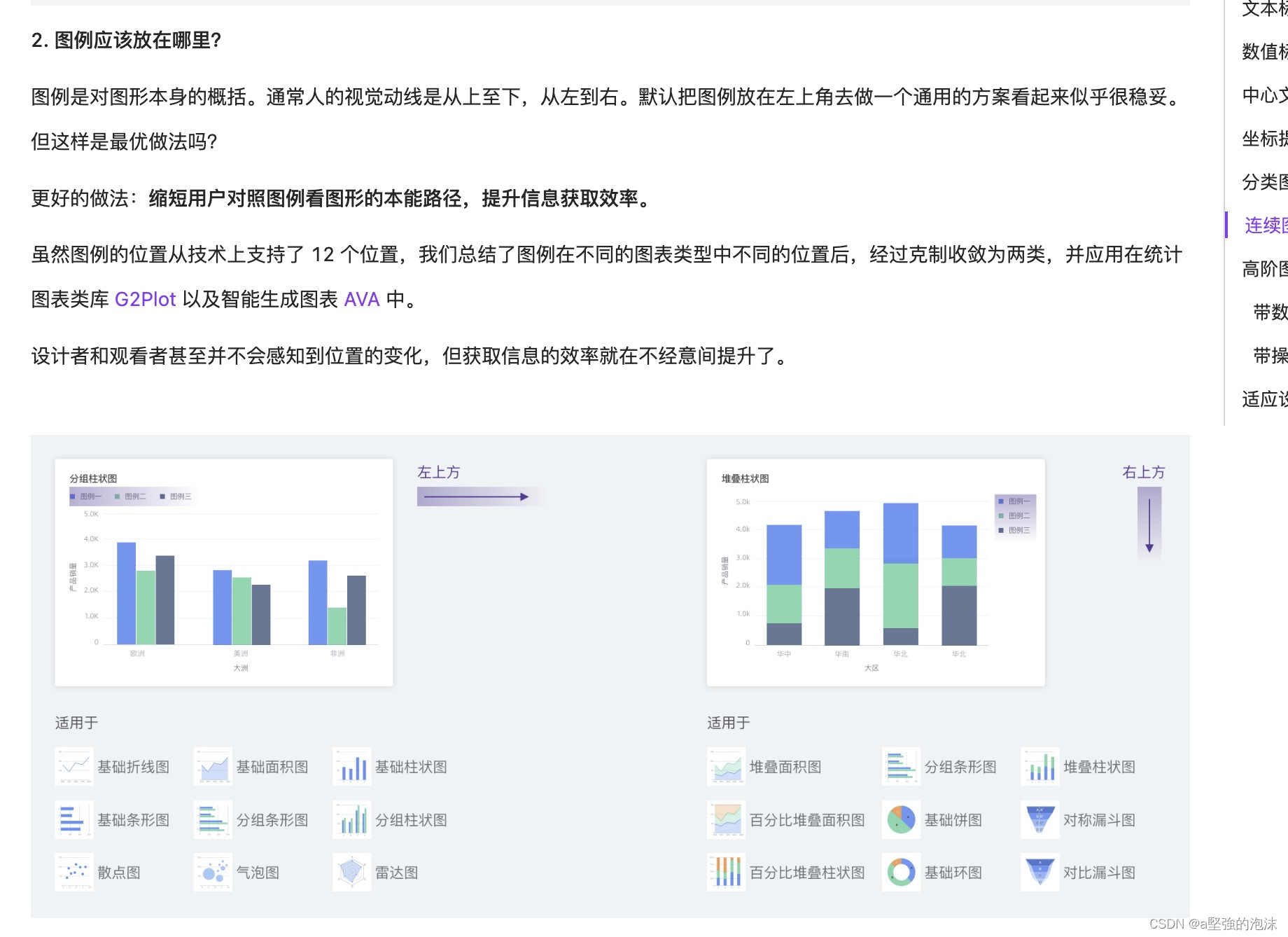The height and width of the screenshot is (937, 1288).
Task: Click the 左上方 label
Action: 439,473
